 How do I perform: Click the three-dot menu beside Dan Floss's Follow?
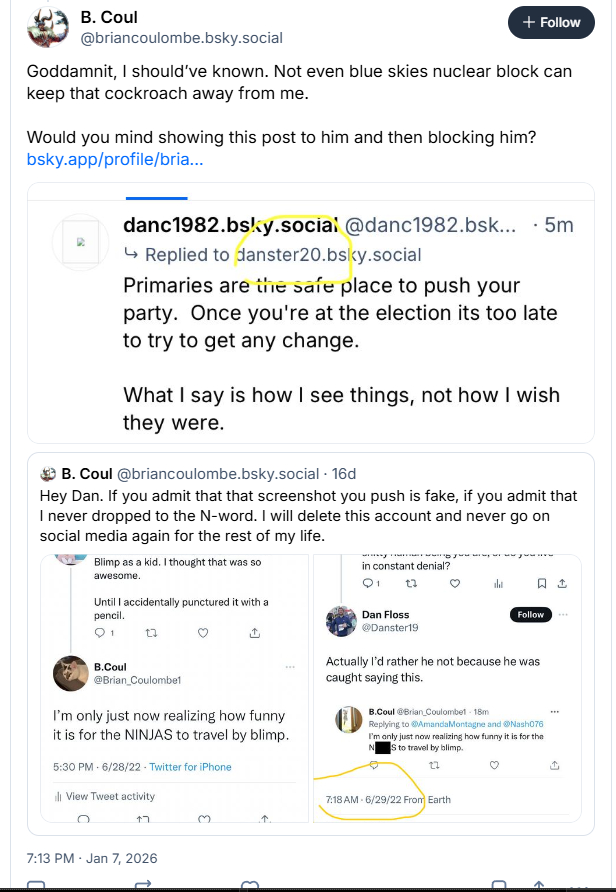tap(565, 614)
